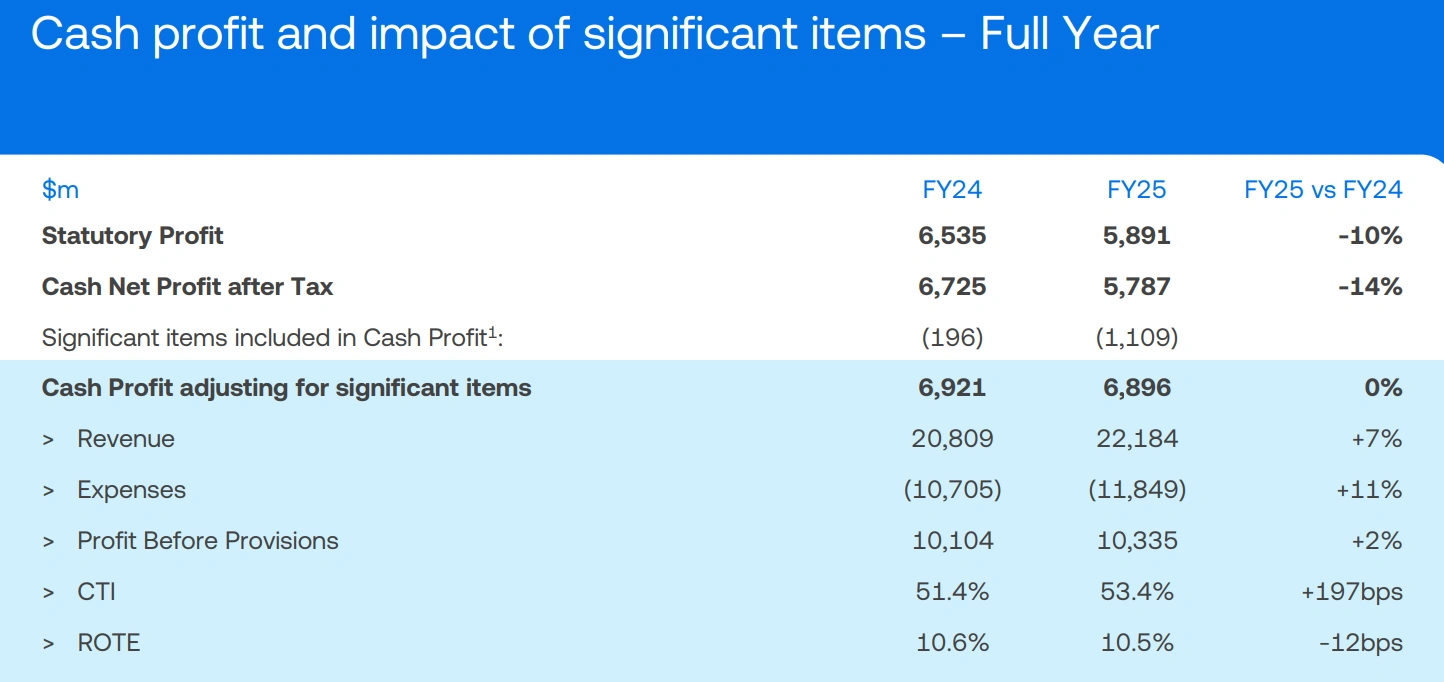The height and width of the screenshot is (682, 1444).
Task: Click the FY25 vs FY24 column header
Action: pyautogui.click(x=1323, y=189)
